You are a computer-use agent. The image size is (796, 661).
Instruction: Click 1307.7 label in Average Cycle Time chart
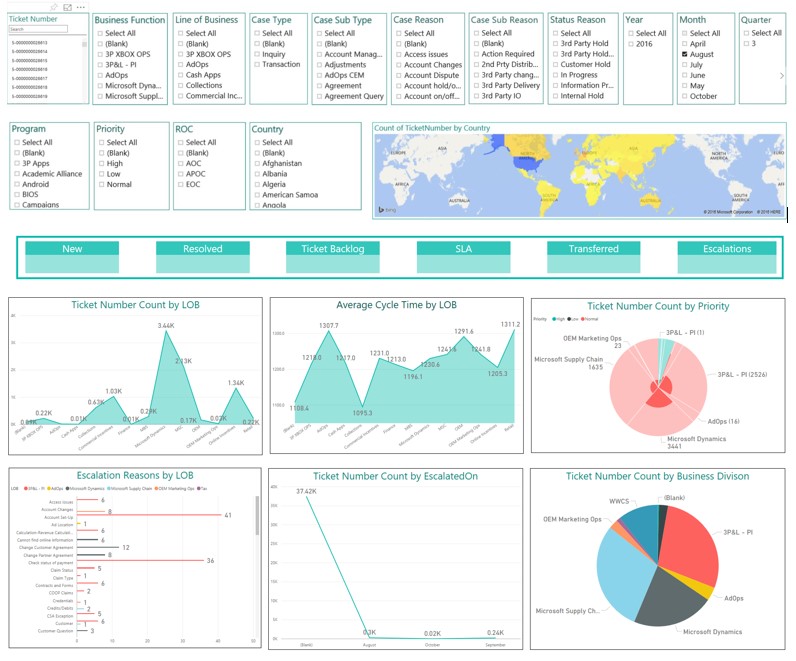tap(328, 325)
